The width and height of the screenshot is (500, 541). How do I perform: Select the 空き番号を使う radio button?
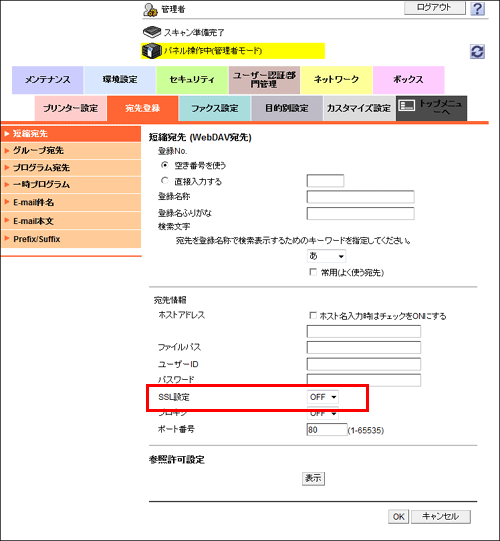(165, 165)
